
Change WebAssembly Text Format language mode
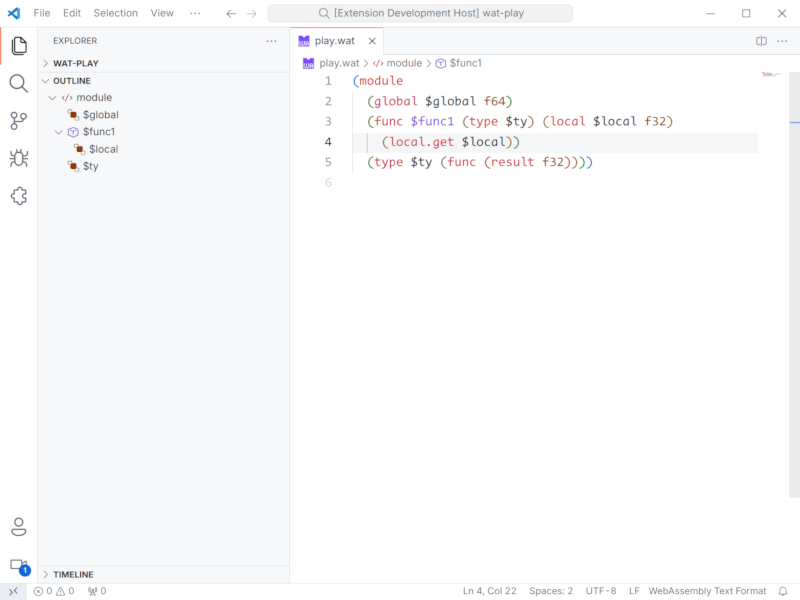click(707, 591)
